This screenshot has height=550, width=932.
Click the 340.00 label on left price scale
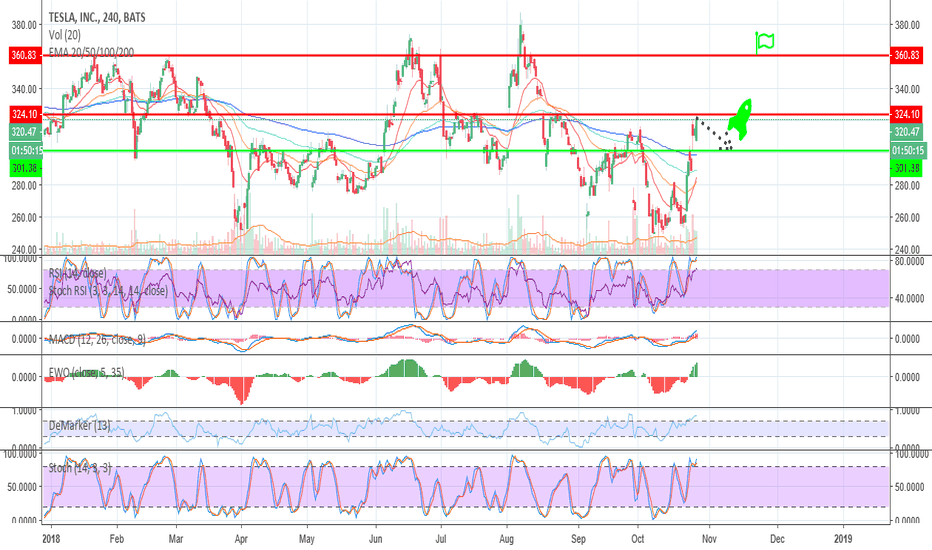[x=24, y=89]
